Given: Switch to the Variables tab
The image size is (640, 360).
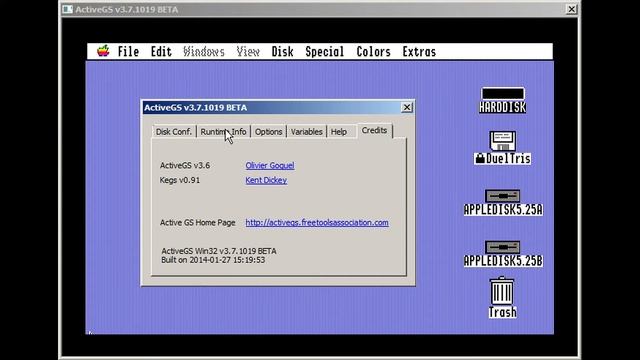Looking at the screenshot, I should click(307, 132).
